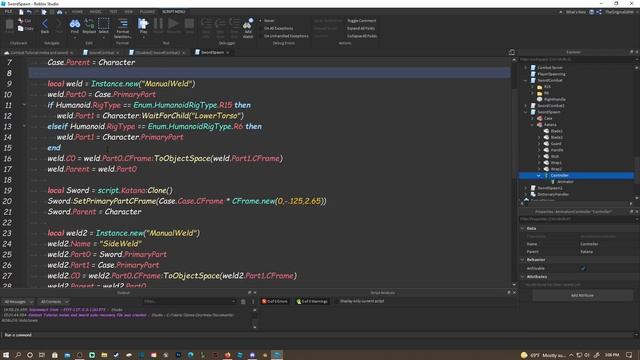
Task: Select the DictionaryHandler item in Explorer
Action: pos(553,194)
